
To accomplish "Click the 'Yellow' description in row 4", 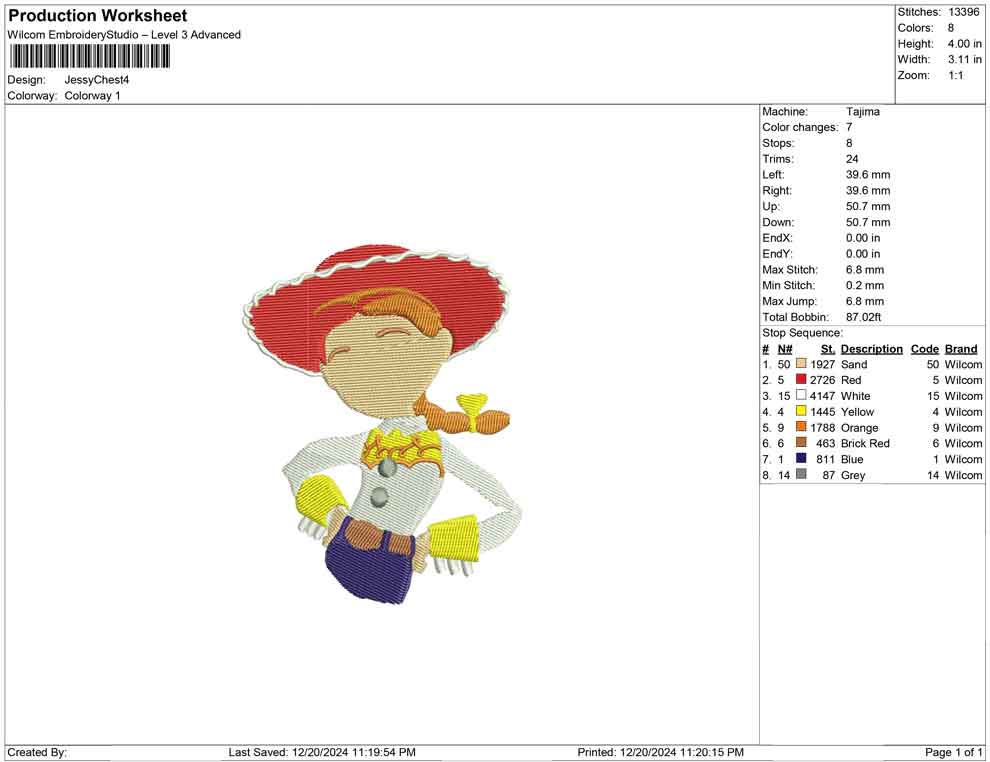I will [x=857, y=412].
